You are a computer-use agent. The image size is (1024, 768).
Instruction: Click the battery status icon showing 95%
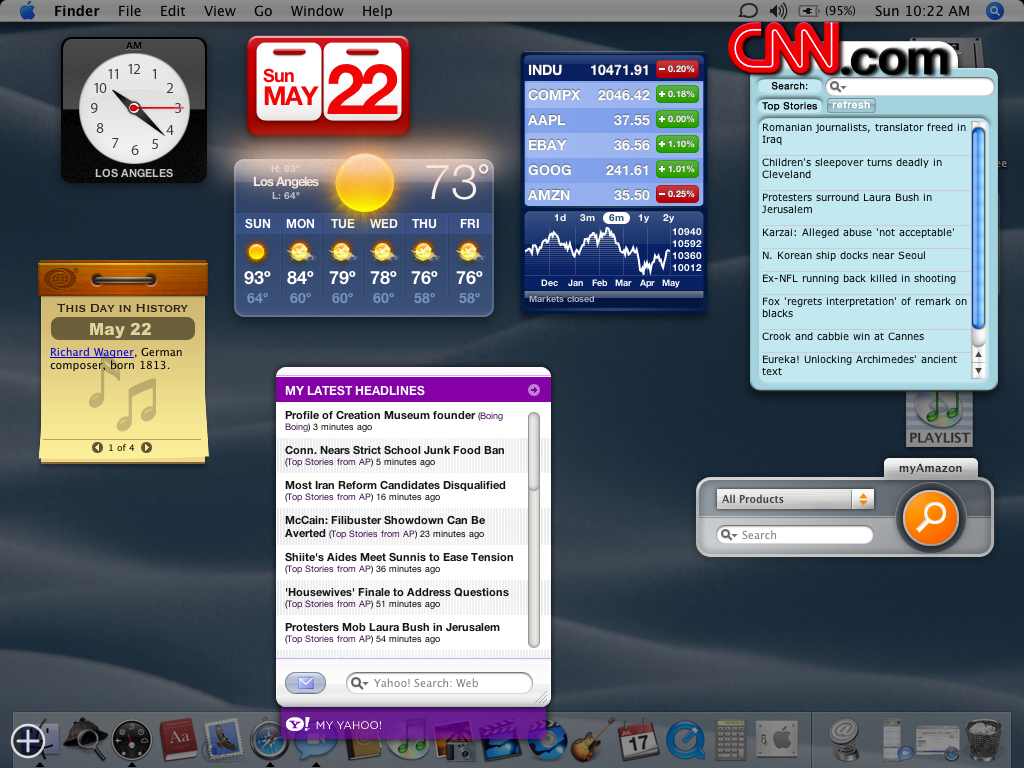click(808, 10)
